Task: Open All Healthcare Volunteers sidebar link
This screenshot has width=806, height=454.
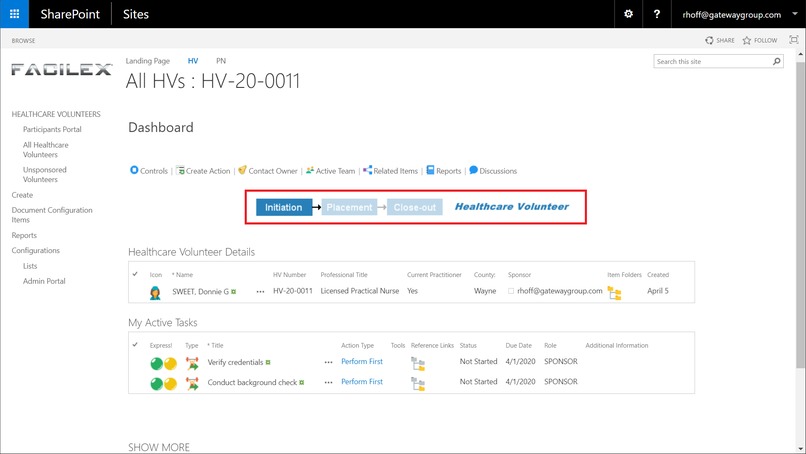Action: point(45,150)
